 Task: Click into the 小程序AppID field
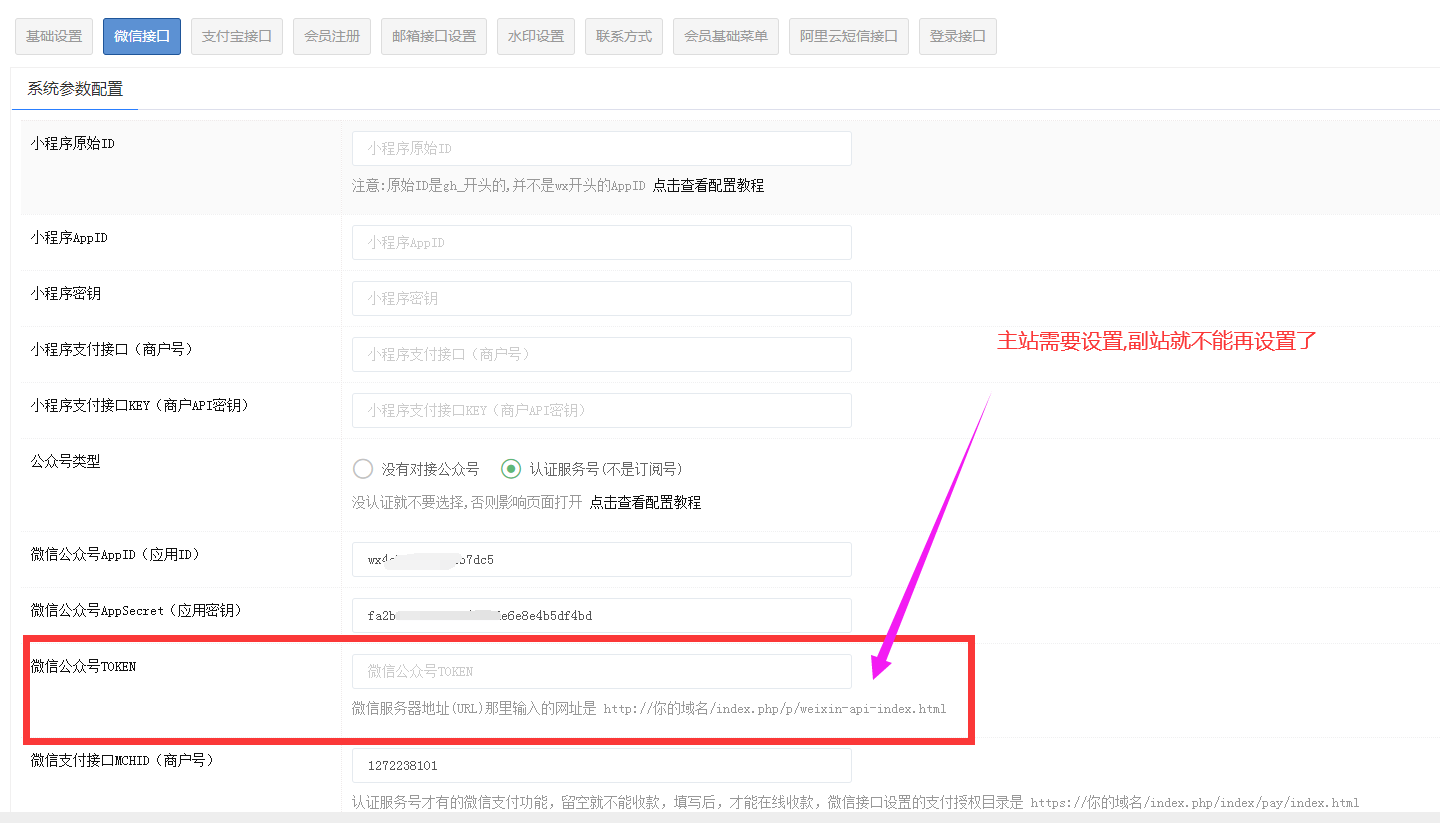coord(601,242)
